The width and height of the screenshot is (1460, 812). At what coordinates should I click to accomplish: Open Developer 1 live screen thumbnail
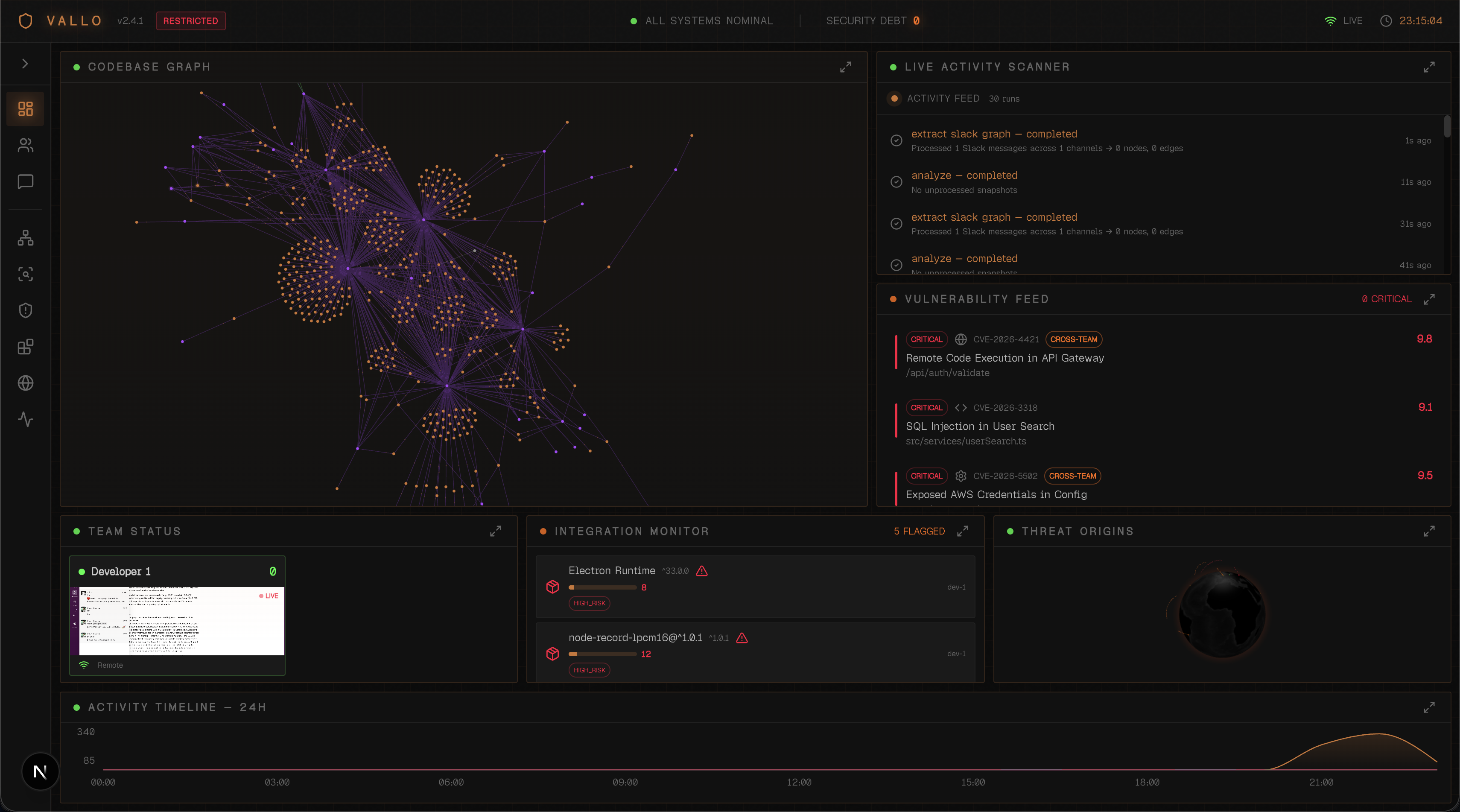pos(178,621)
